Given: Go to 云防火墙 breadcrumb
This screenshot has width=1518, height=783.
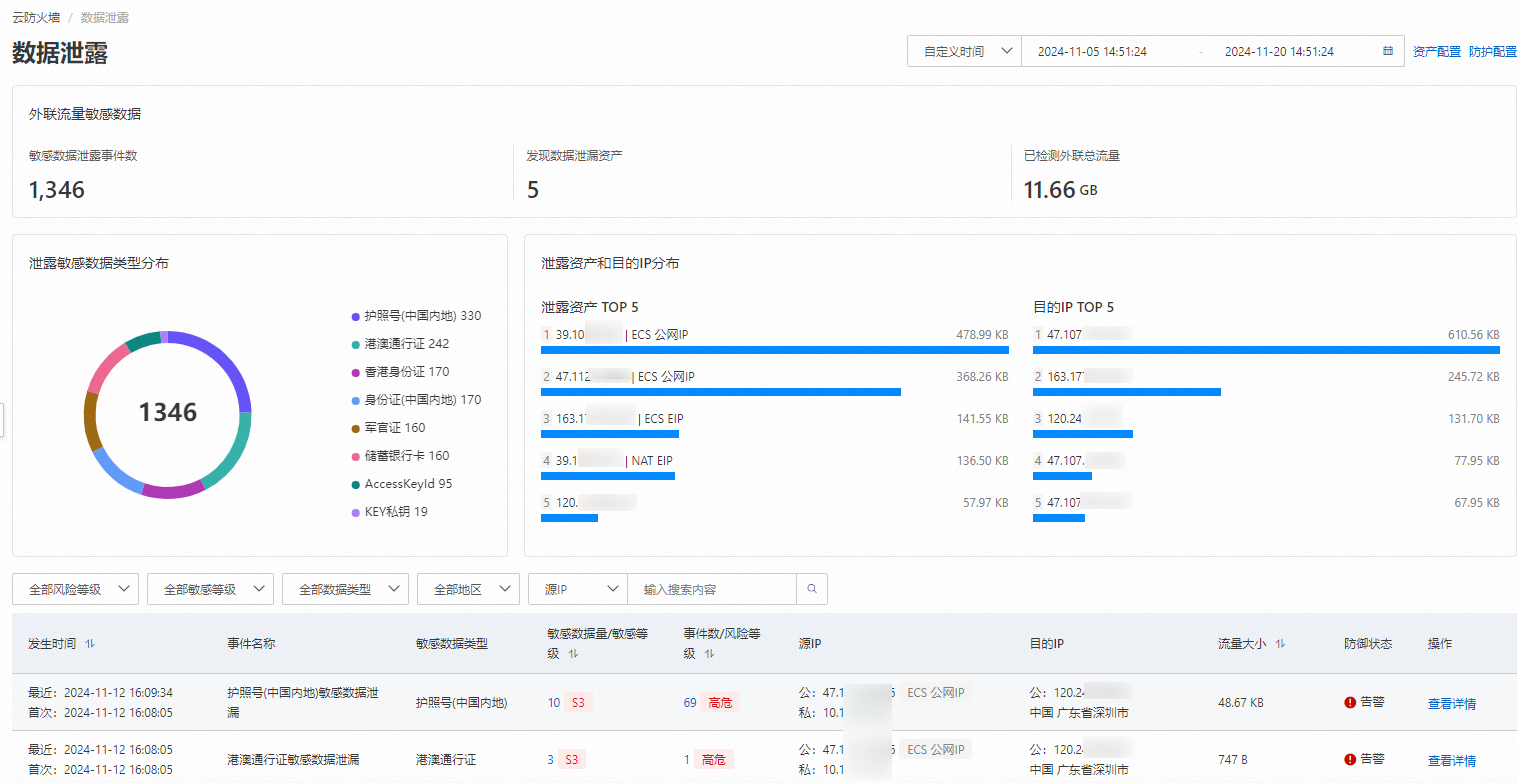Looking at the screenshot, I should pyautogui.click(x=35, y=18).
